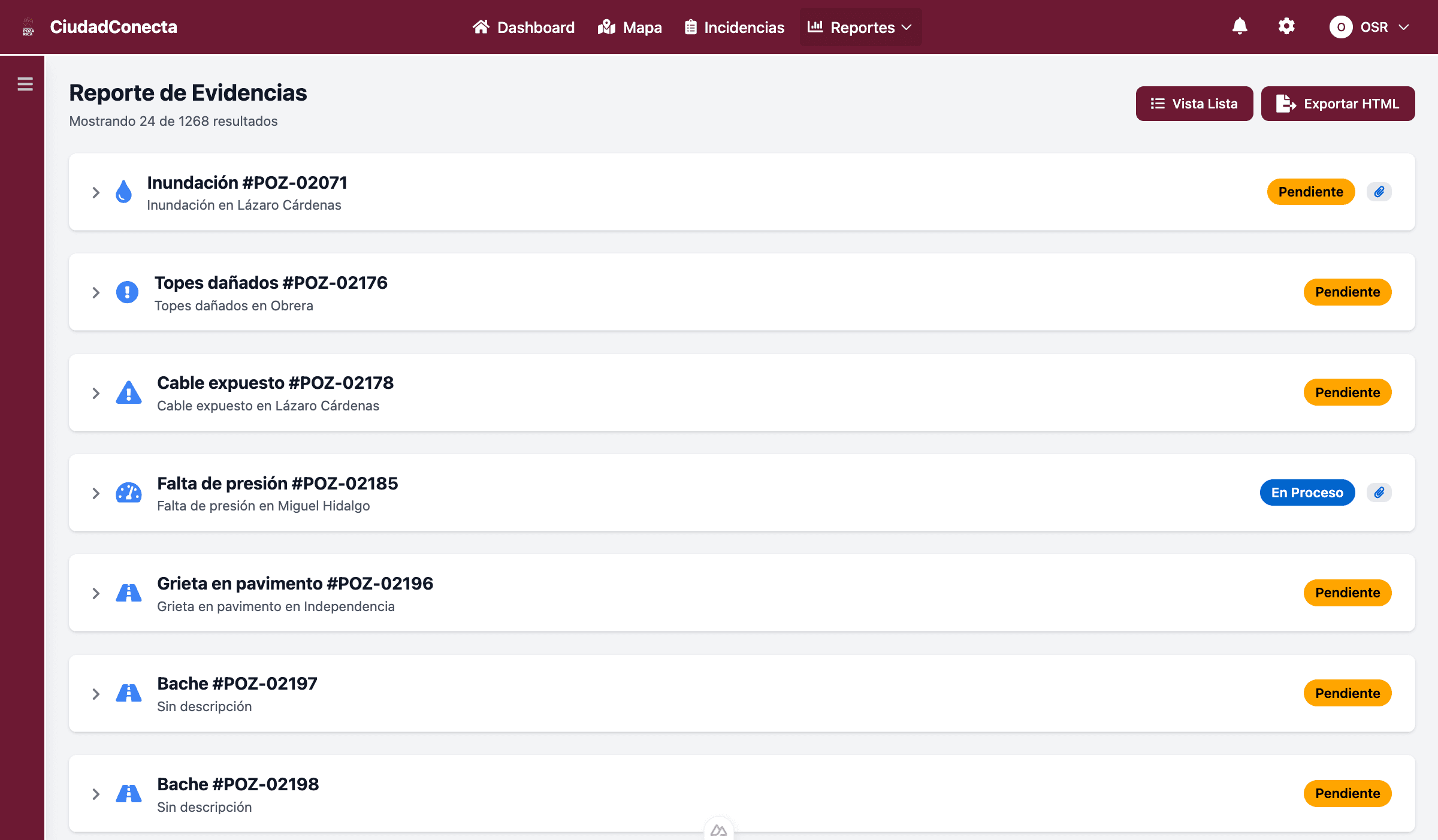
Task: Open settings via the gear icon
Action: 1286,27
